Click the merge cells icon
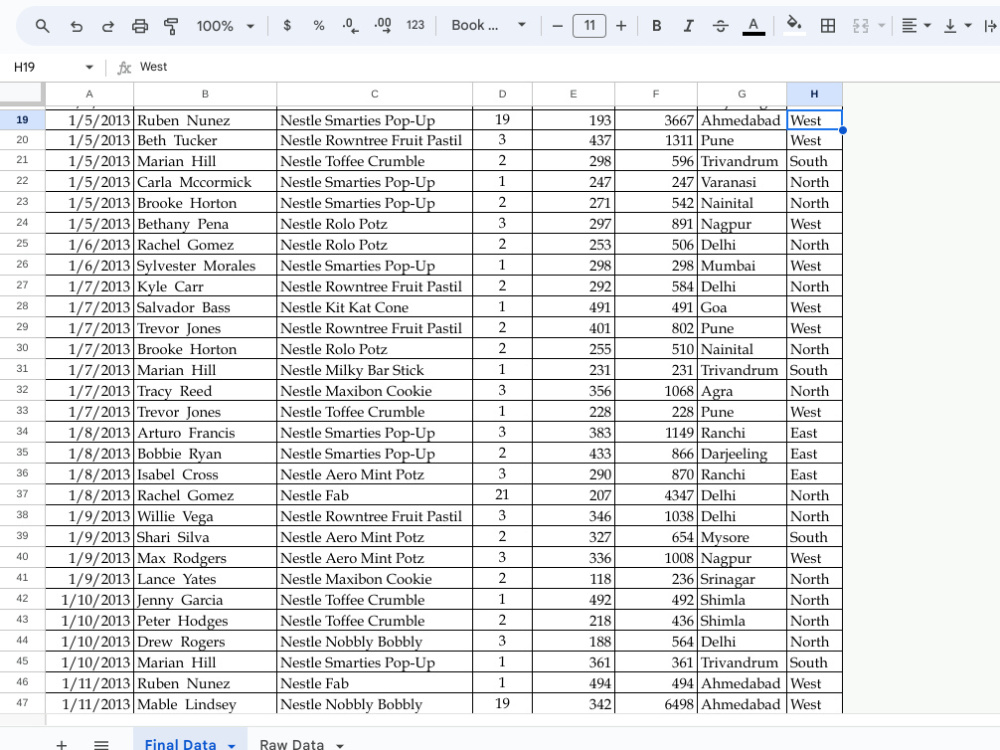1000x750 pixels. tap(860, 26)
